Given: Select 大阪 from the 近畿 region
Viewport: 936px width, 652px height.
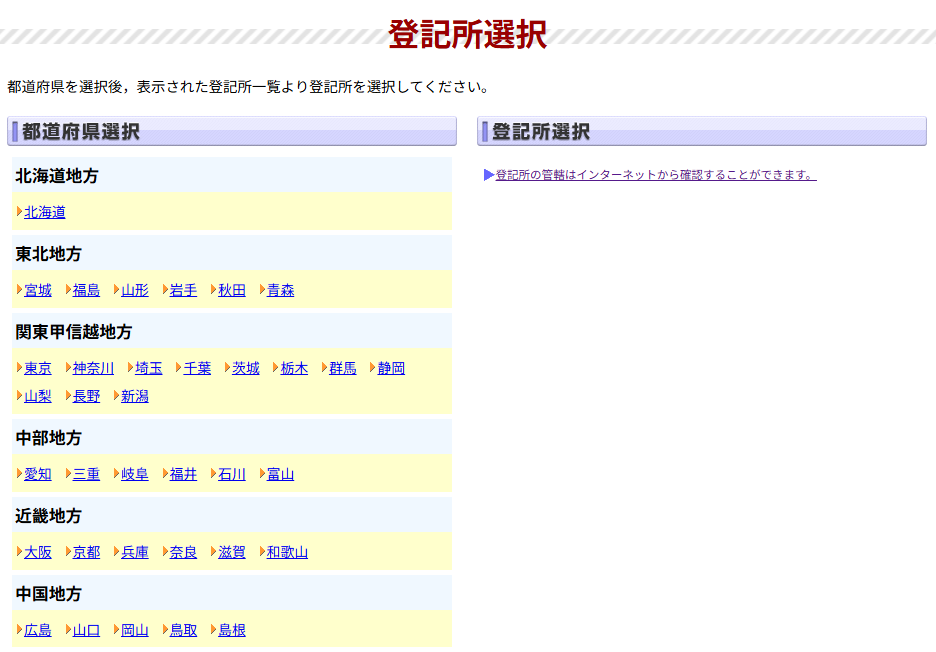Looking at the screenshot, I should coord(38,552).
